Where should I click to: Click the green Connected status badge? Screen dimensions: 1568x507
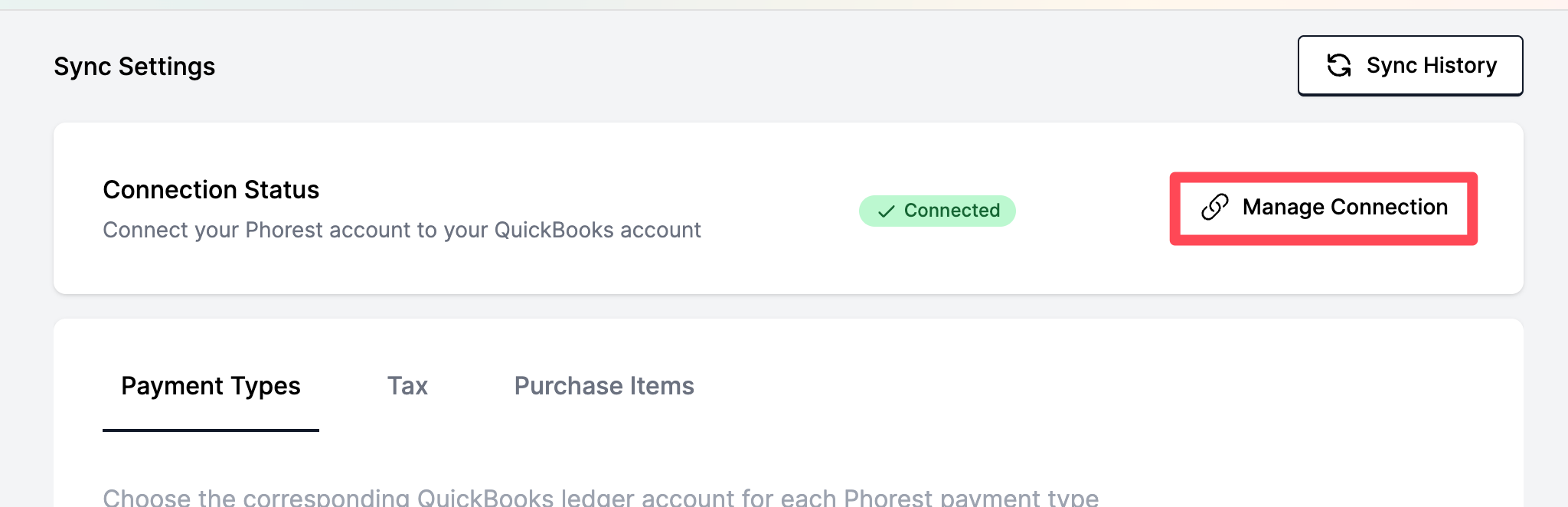pyautogui.click(x=936, y=211)
